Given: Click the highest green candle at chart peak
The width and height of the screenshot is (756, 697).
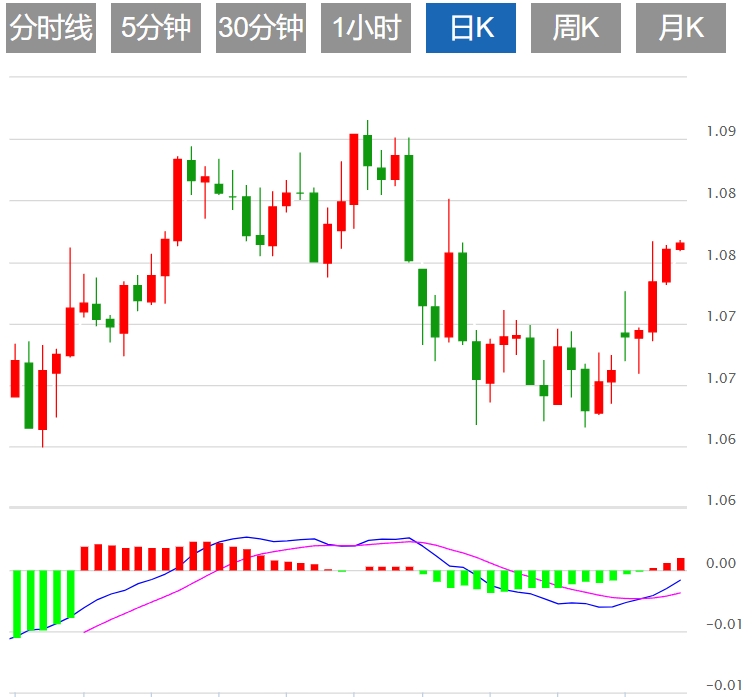Looking at the screenshot, I should tap(367, 150).
